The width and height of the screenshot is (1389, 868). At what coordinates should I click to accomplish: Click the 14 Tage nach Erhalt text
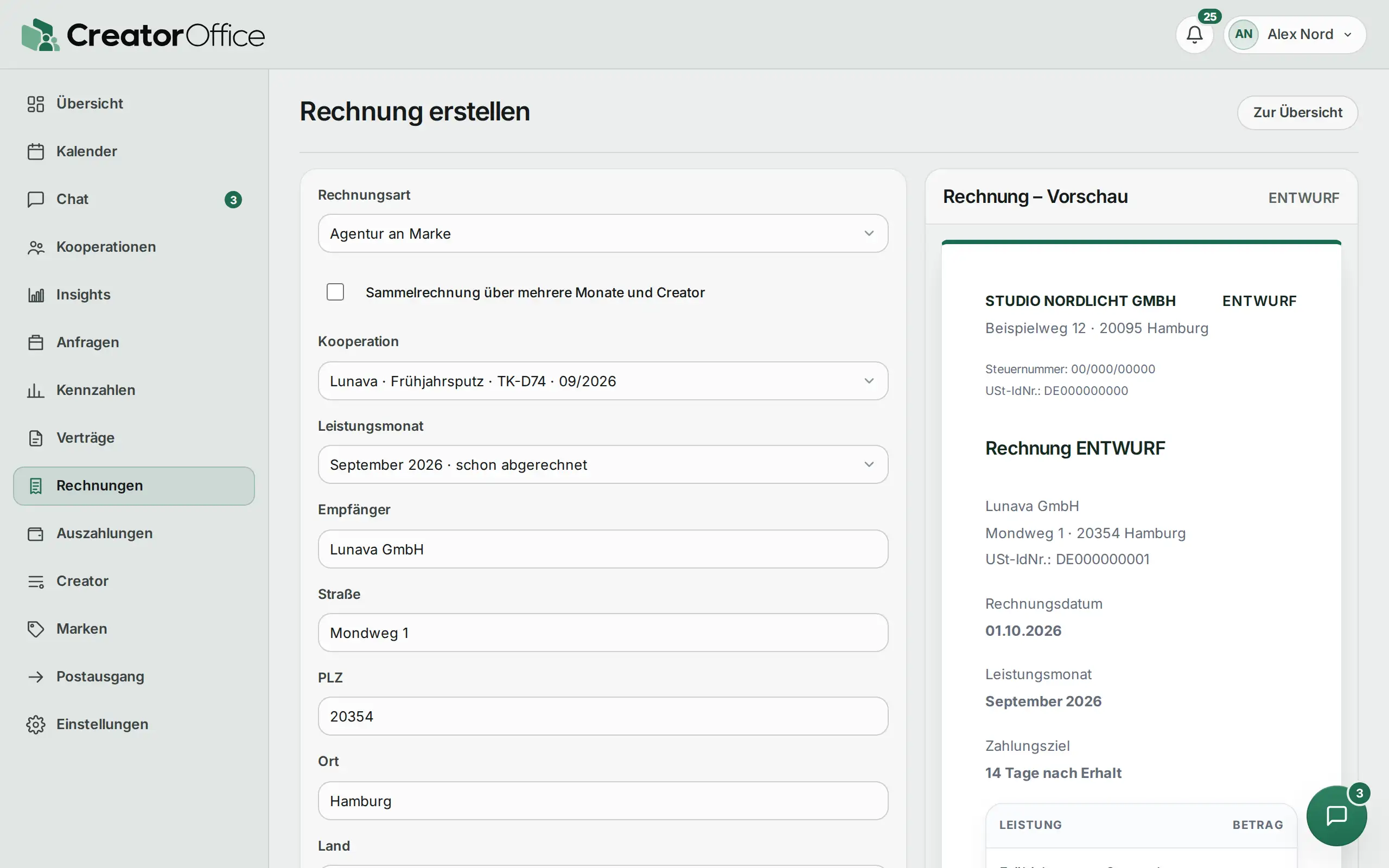(1053, 773)
